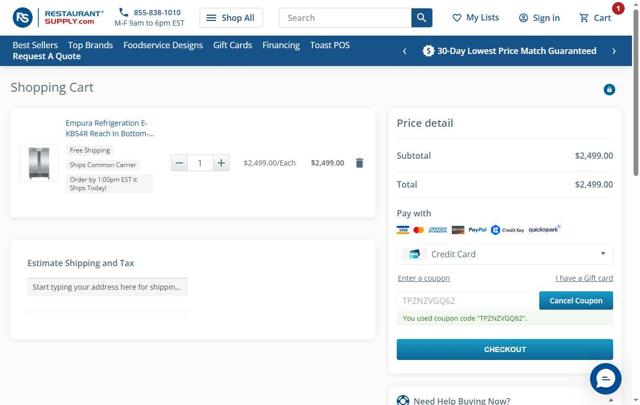Click the quantity field showing 1
The height and width of the screenshot is (405, 640).
pyautogui.click(x=200, y=163)
